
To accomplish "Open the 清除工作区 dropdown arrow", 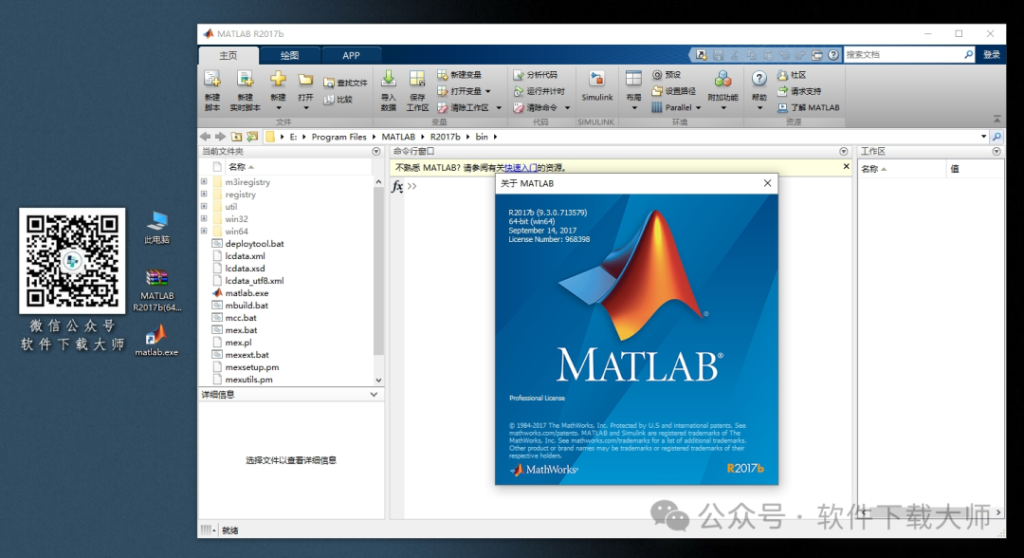I will pos(499,108).
